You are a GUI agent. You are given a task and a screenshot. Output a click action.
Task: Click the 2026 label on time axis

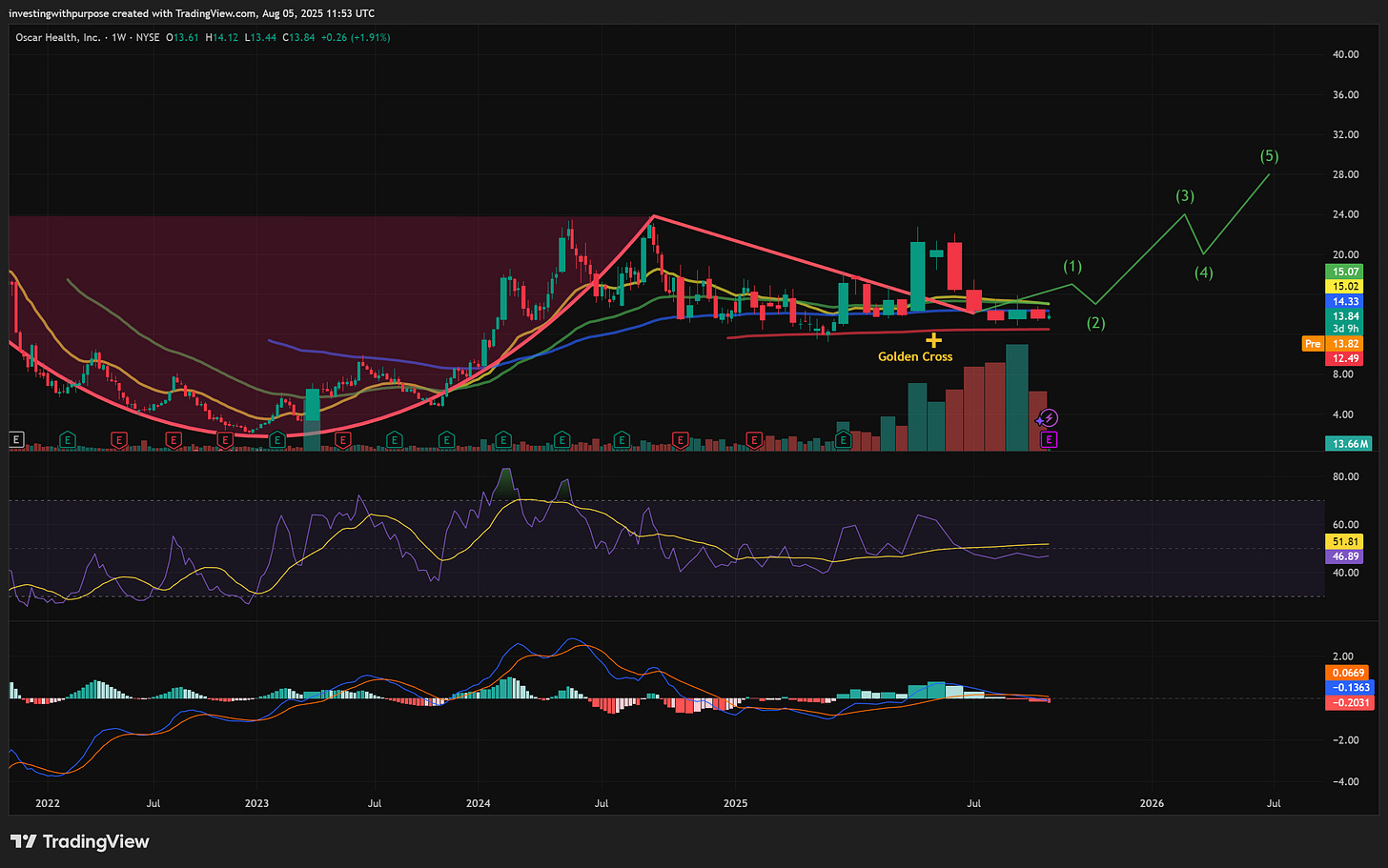[x=1152, y=803]
